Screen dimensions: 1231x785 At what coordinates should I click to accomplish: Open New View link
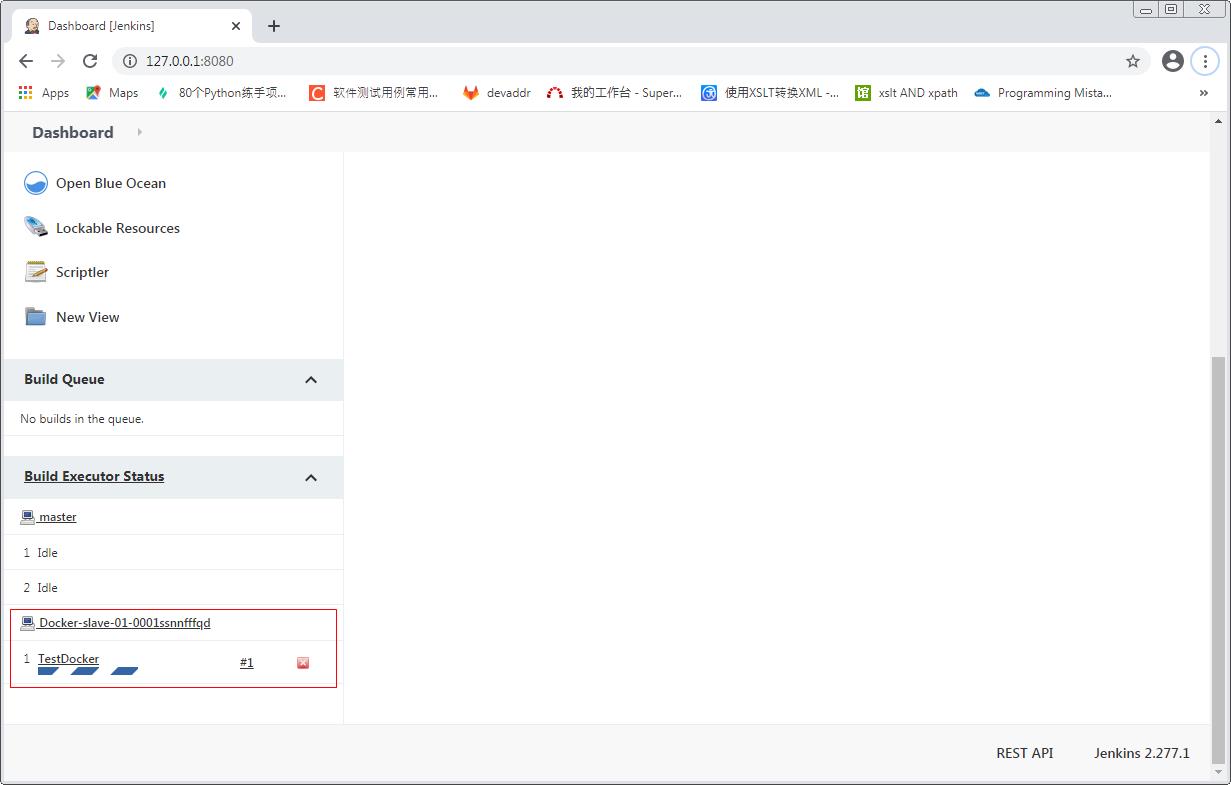[87, 317]
